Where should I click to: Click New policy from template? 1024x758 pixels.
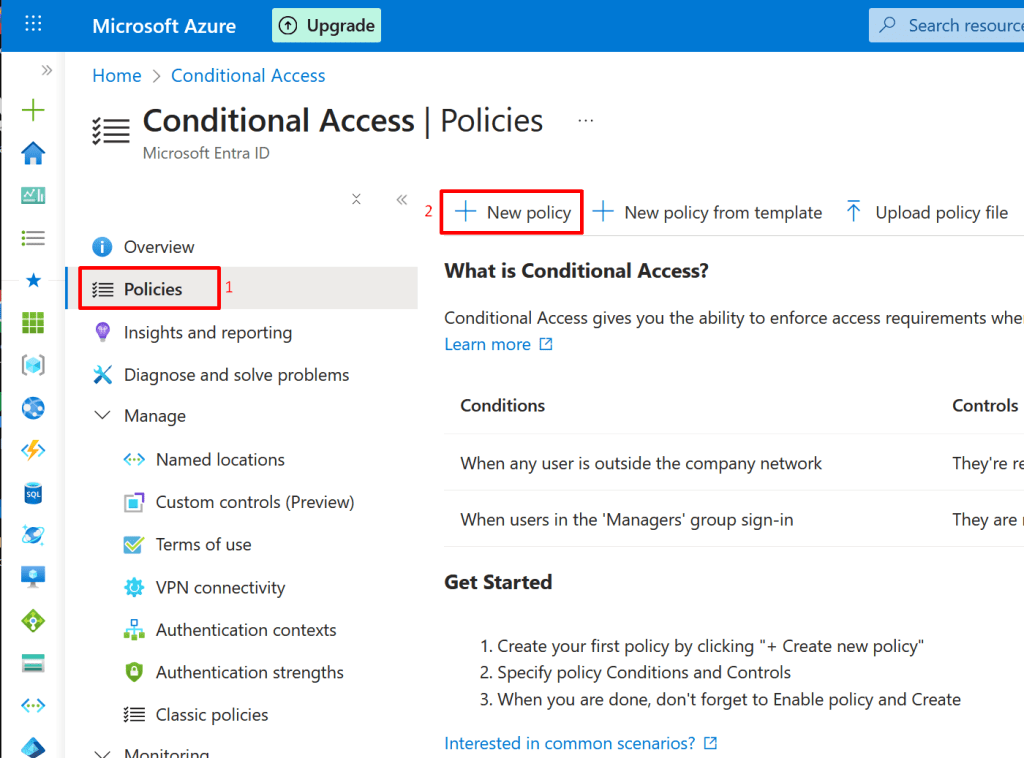708,212
